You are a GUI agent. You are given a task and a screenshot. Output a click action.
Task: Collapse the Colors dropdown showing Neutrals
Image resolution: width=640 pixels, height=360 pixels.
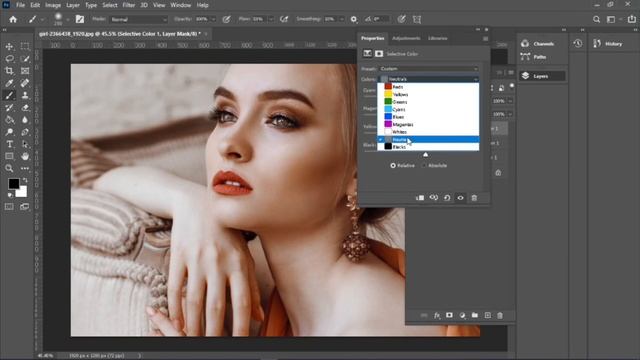coord(429,79)
